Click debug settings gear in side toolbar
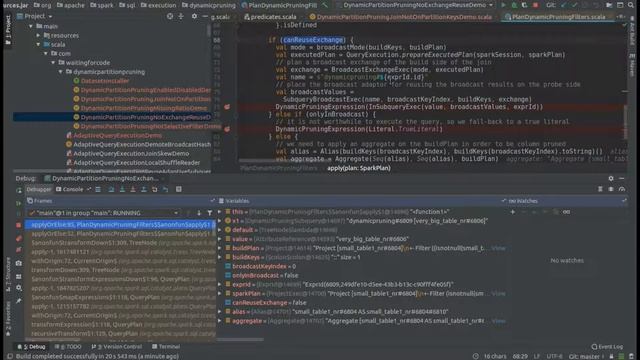Image resolution: width=640 pixels, height=360 pixels. 19,288
